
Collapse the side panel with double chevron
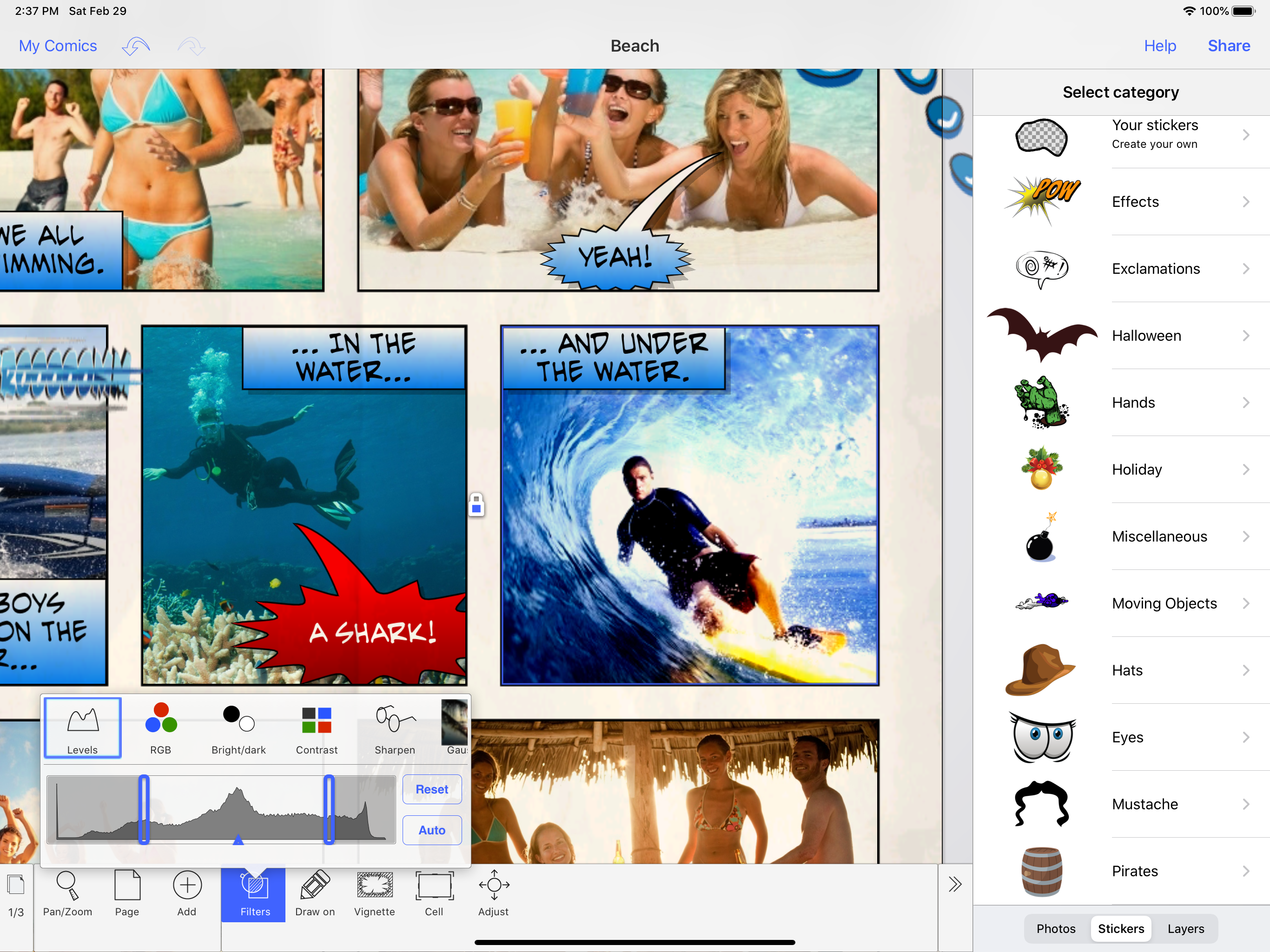955,884
